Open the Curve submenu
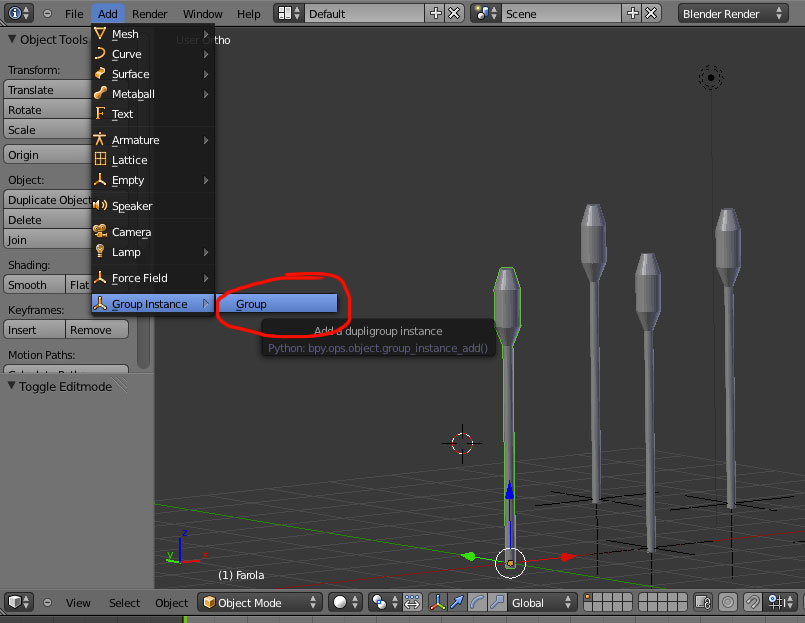This screenshot has height=623, width=805. 152,54
